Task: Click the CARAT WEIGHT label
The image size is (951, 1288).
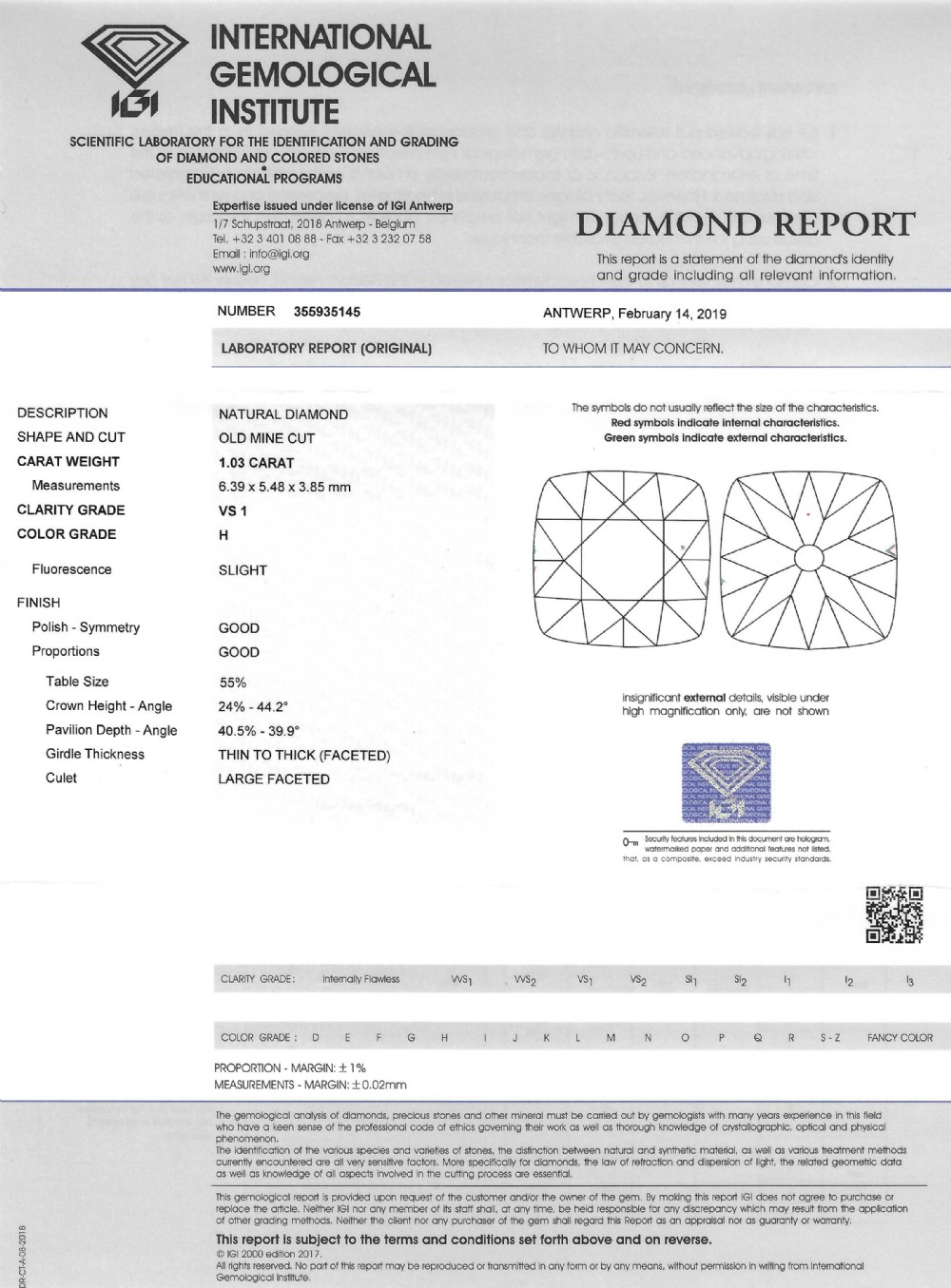Action: 68,462
